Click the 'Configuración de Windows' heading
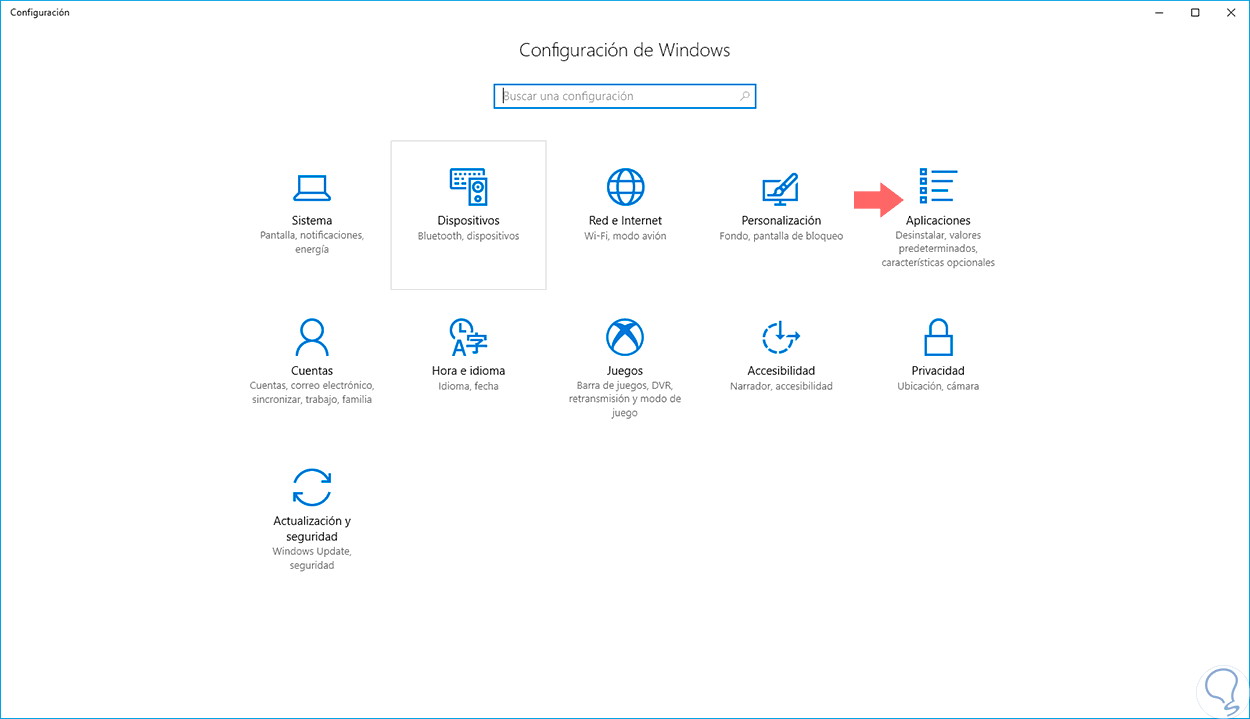 coord(625,50)
